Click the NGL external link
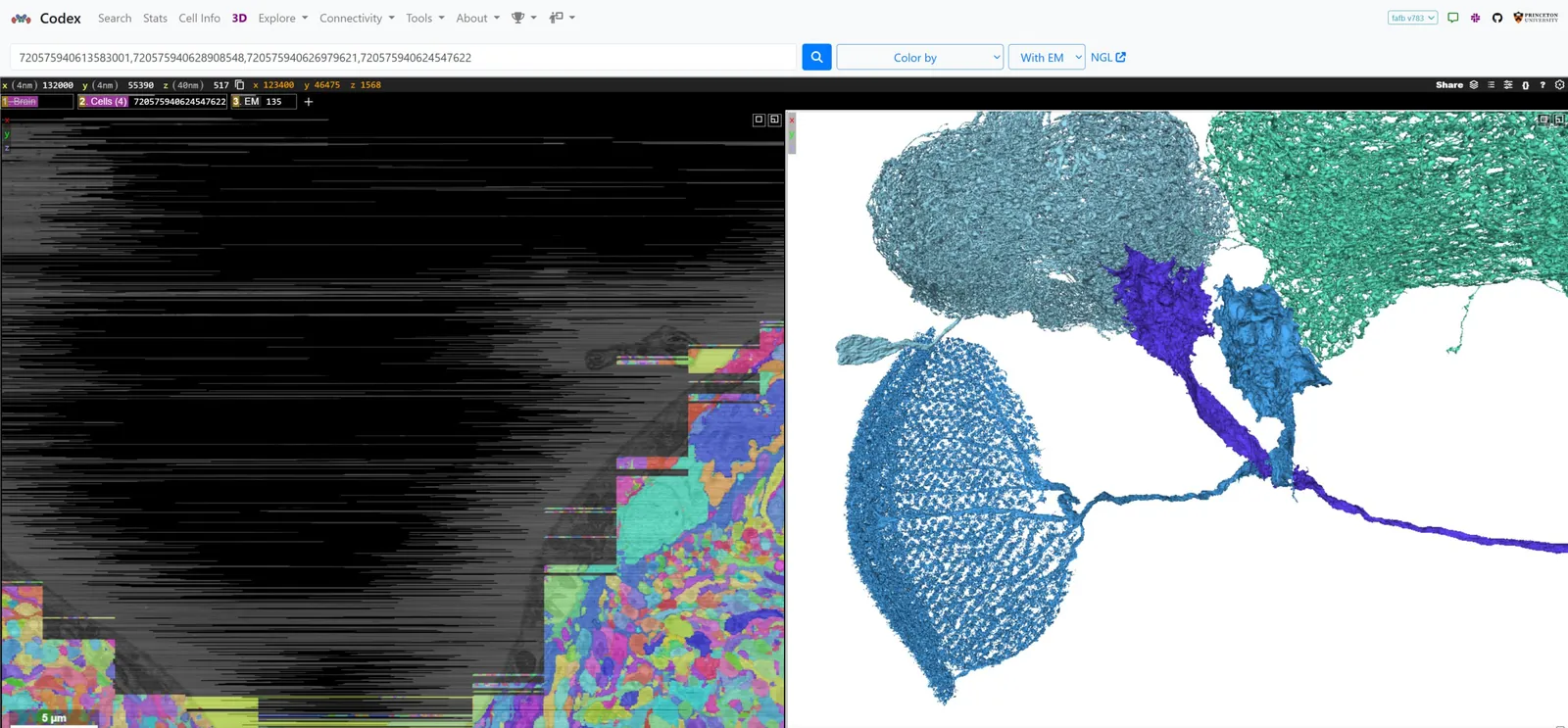Viewport: 1568px width, 728px height. click(1107, 58)
